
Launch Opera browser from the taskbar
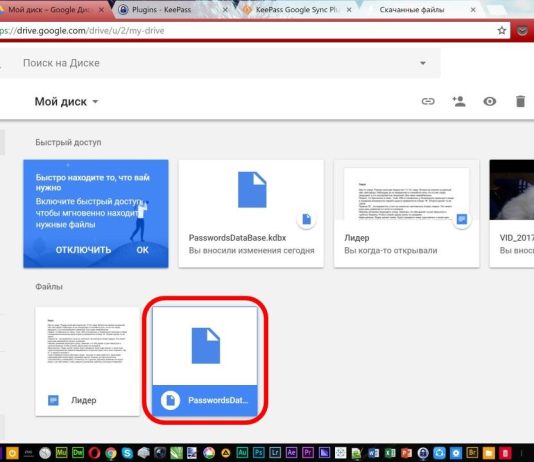tap(94, 453)
